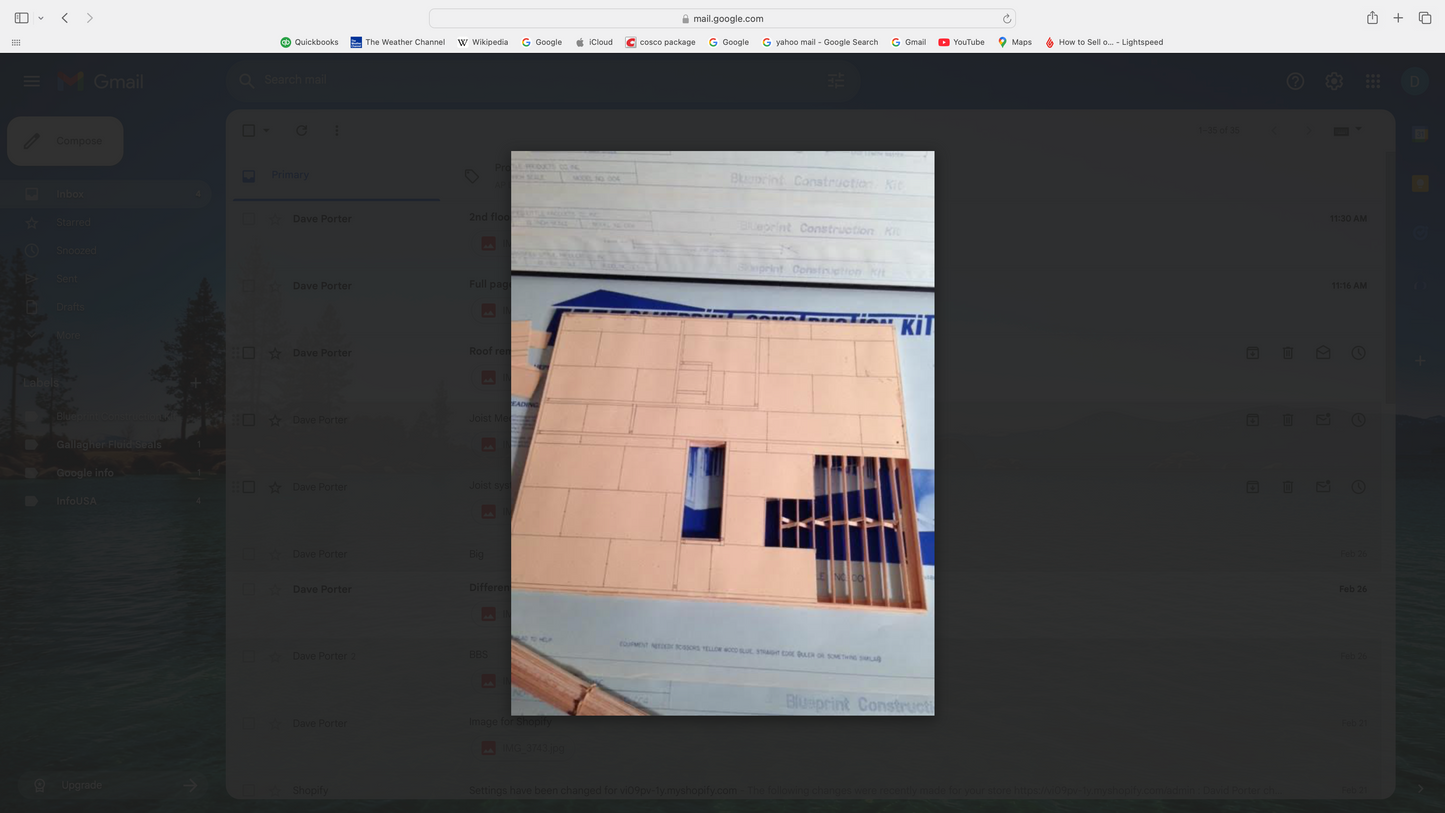Viewport: 1445px width, 813px height.
Task: Open the Google apps grid
Action: pyautogui.click(x=1372, y=81)
